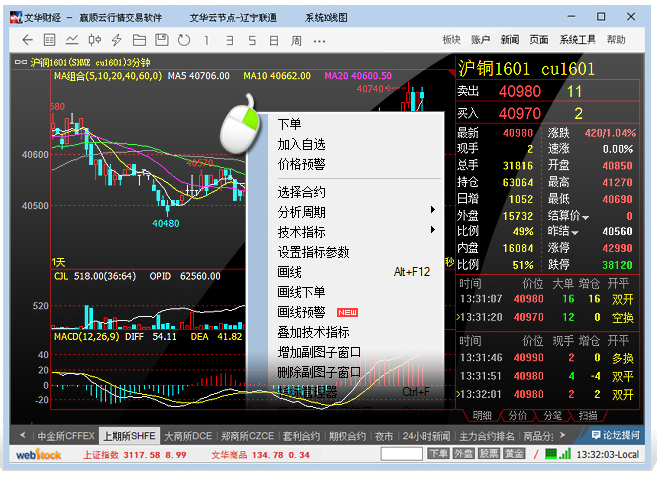The width and height of the screenshot is (657, 482).
Task: Choose 加入自选 from the context menu
Action: [x=301, y=144]
